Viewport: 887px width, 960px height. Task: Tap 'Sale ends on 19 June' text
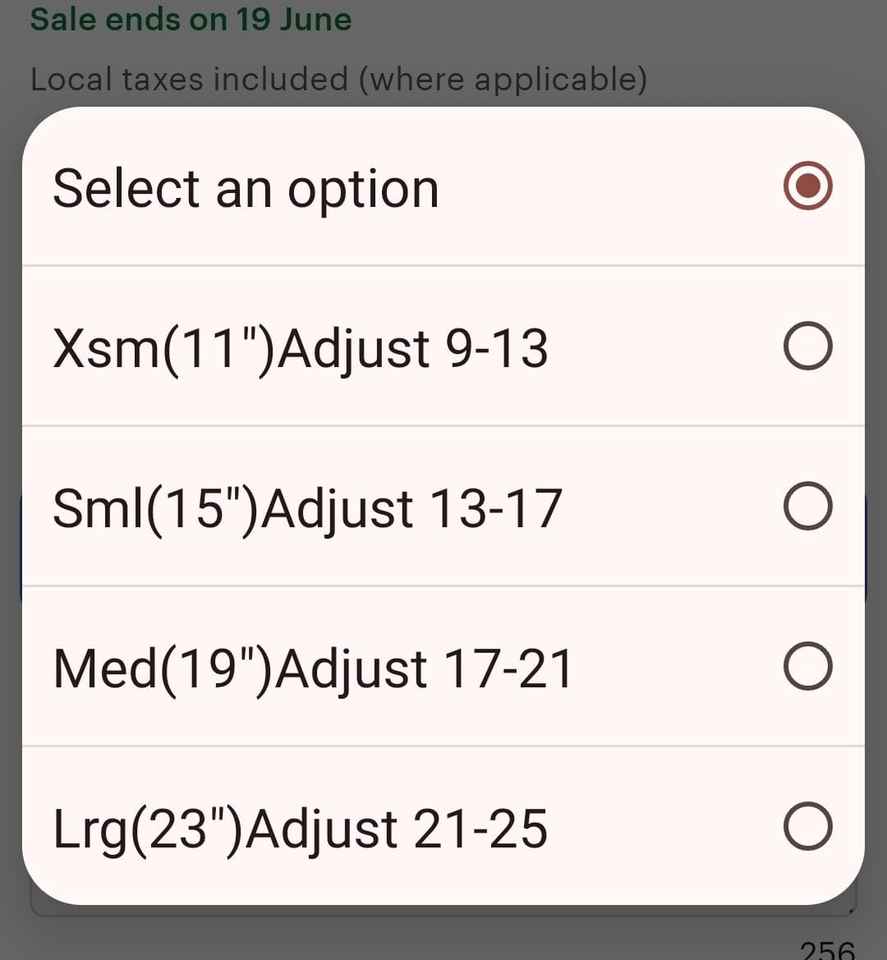click(x=191, y=19)
